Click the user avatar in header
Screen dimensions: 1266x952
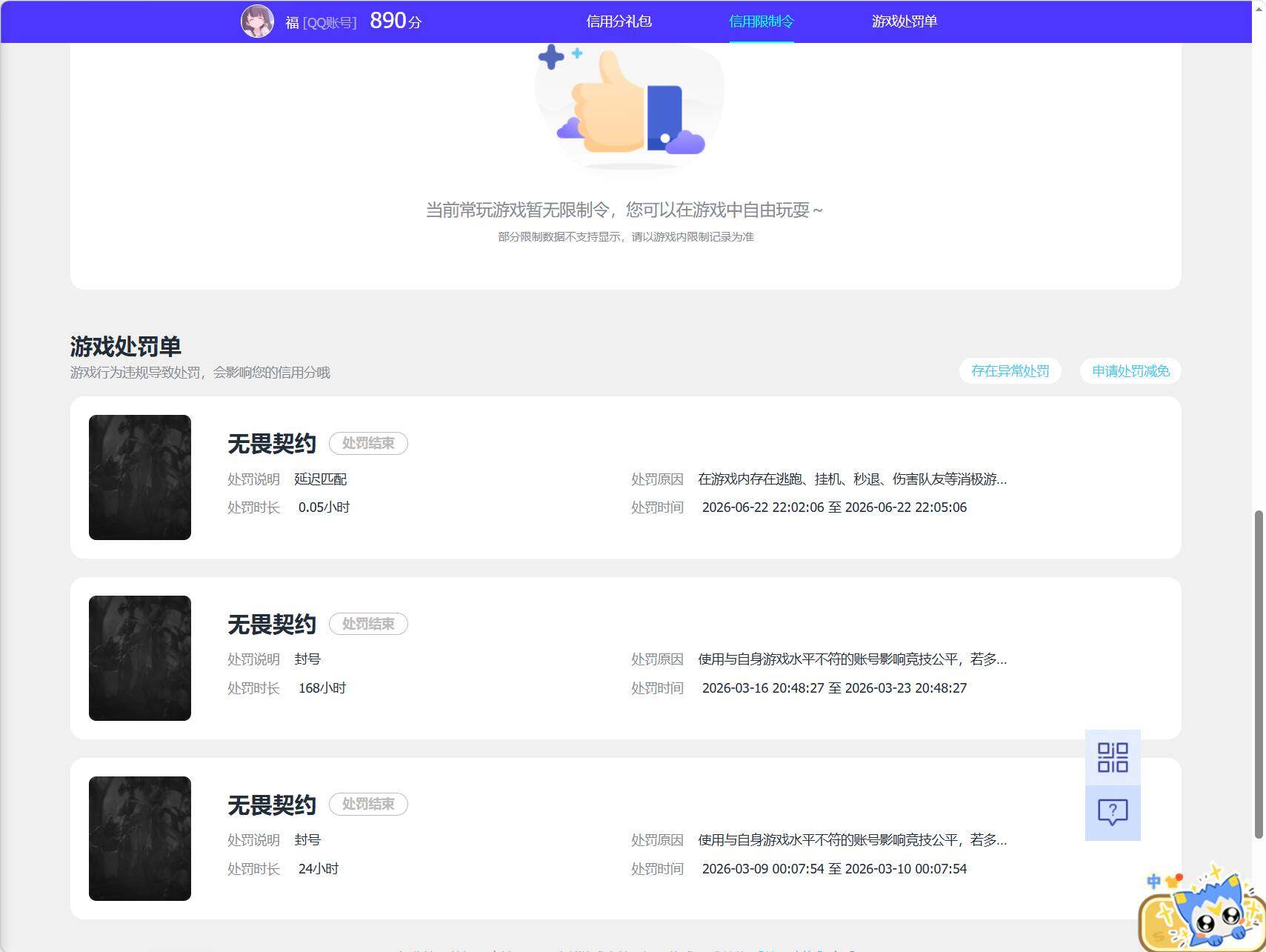257,21
